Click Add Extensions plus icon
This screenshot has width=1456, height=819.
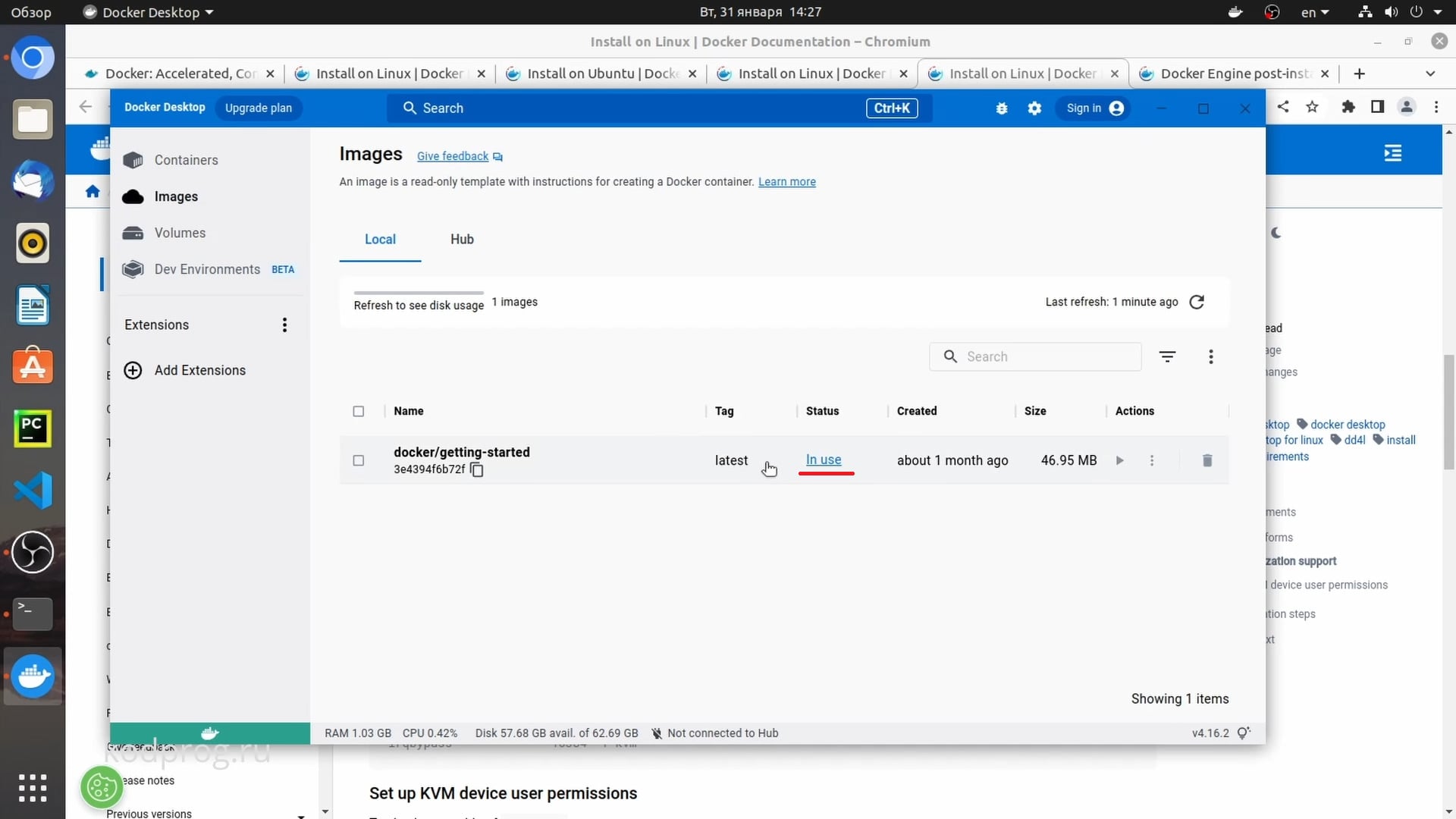click(133, 370)
